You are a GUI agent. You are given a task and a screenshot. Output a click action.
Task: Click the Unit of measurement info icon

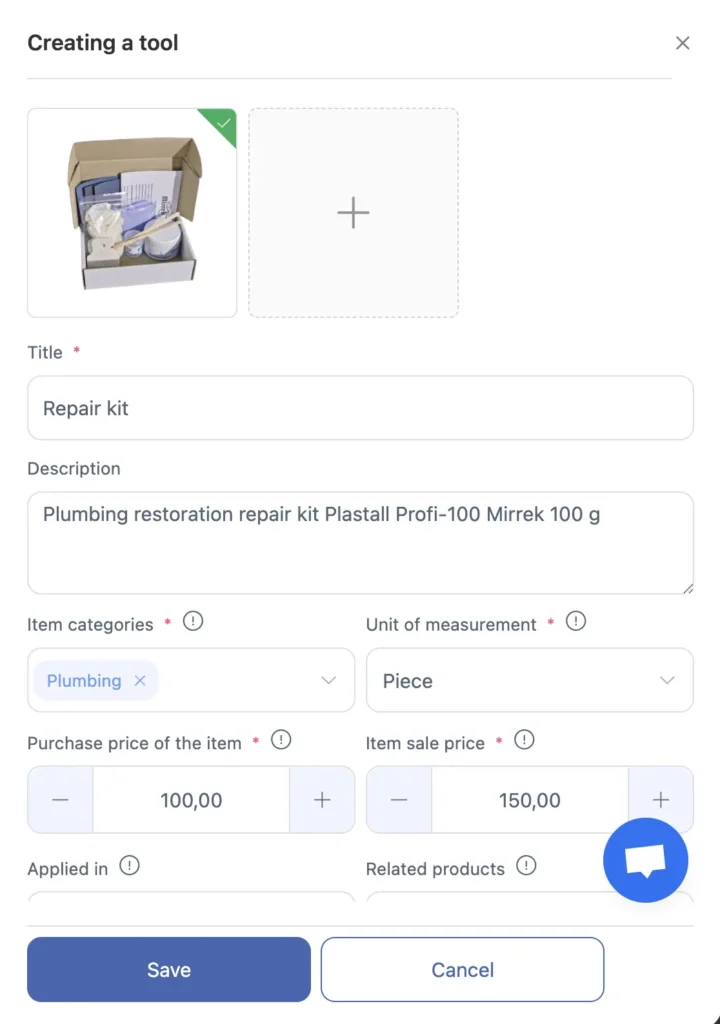click(x=575, y=621)
